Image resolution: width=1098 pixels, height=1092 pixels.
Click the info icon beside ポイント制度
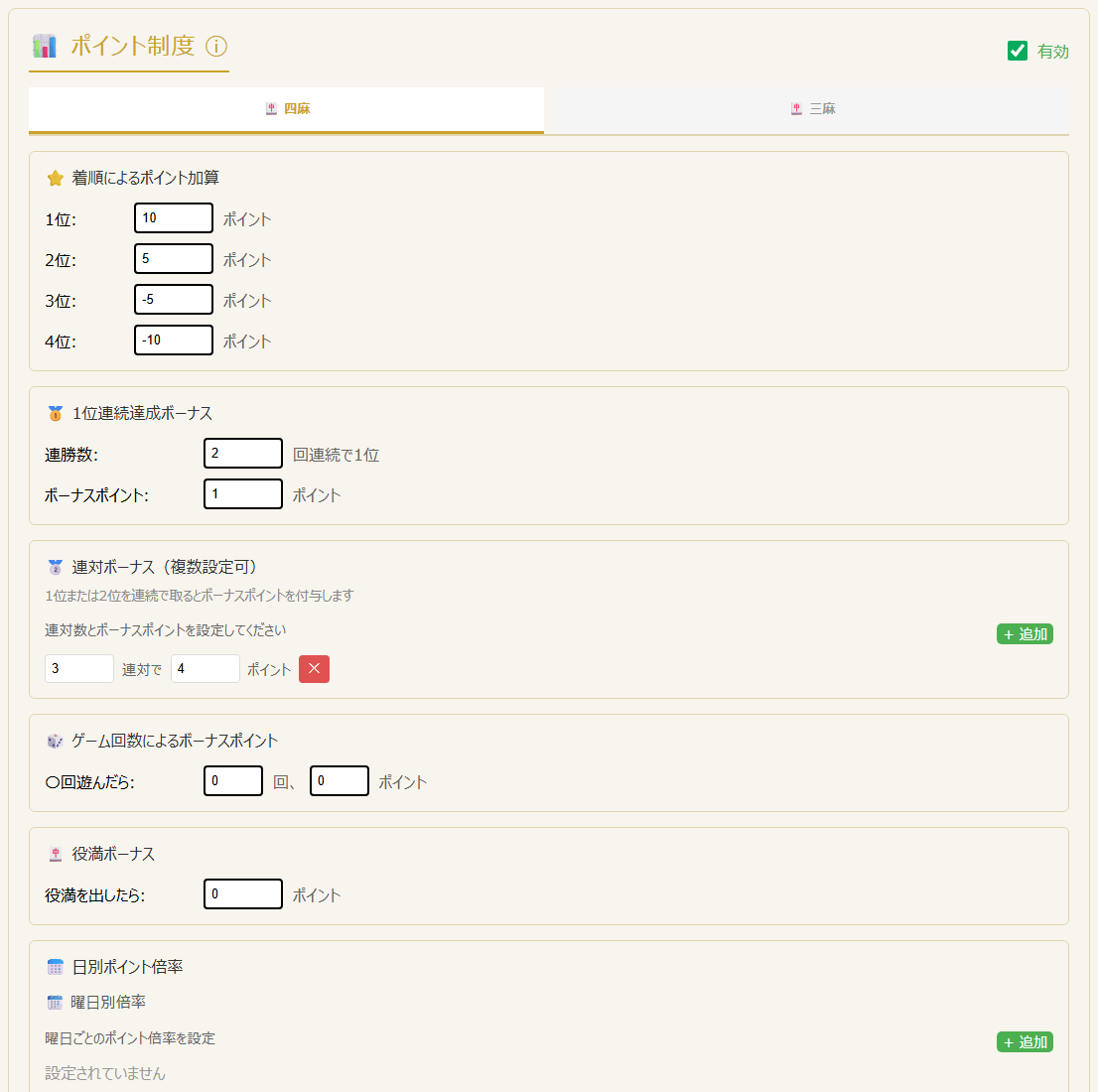tap(216, 47)
